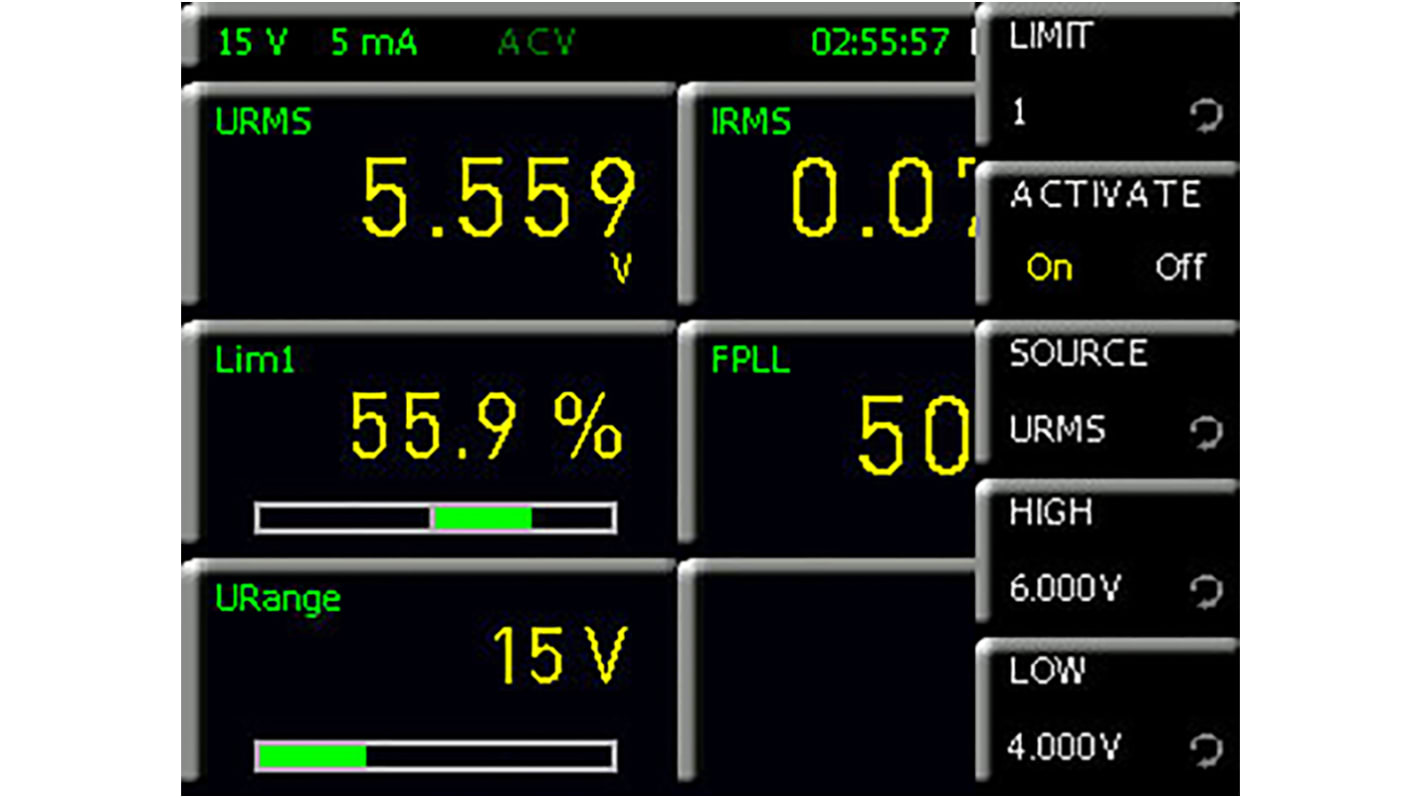Click the URMS label in first cell
The image size is (1420, 798).
point(264,122)
